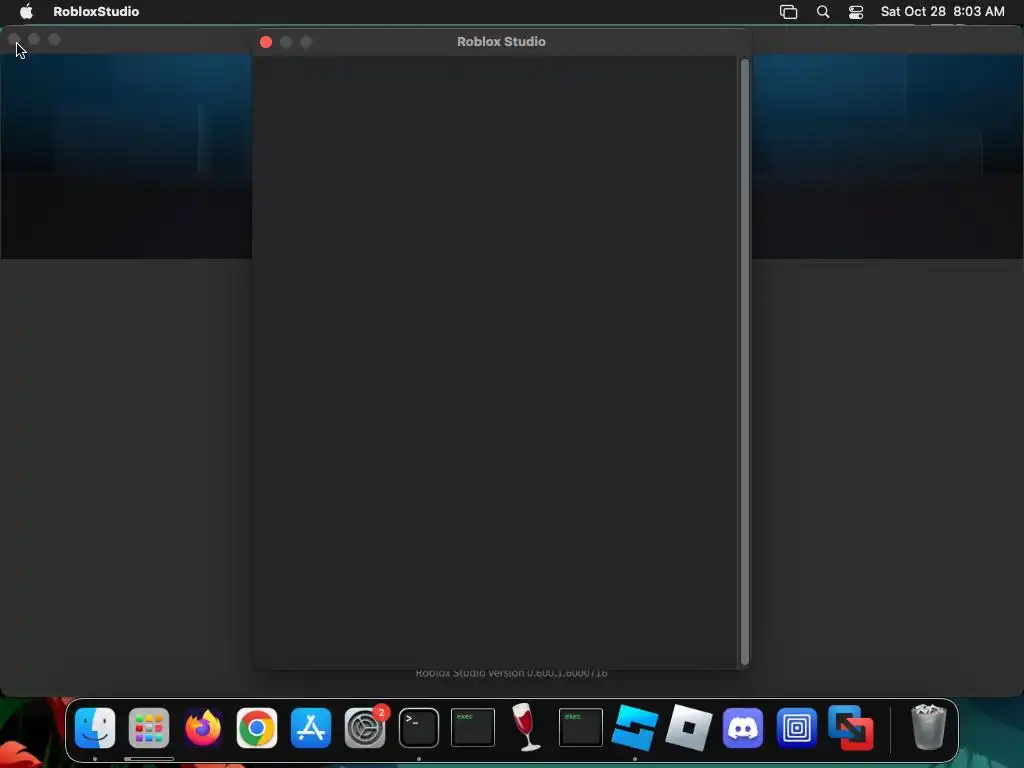1024x768 pixels.
Task: Click the Roblox Studio dialog vertical scrollbar
Action: point(744,362)
